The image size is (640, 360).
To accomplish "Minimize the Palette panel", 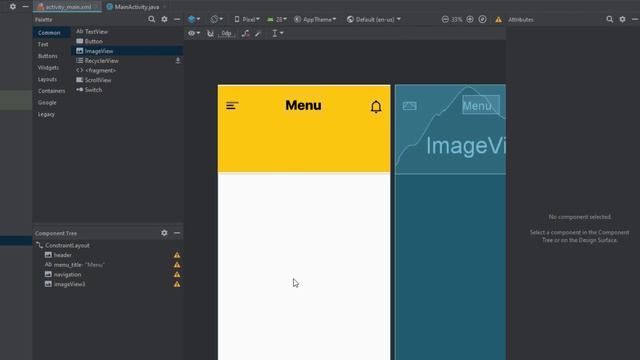I will click(x=177, y=19).
